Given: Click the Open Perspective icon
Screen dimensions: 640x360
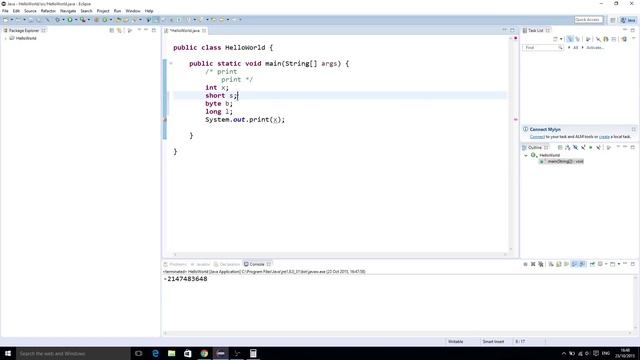Looking at the screenshot, I should [613, 20].
